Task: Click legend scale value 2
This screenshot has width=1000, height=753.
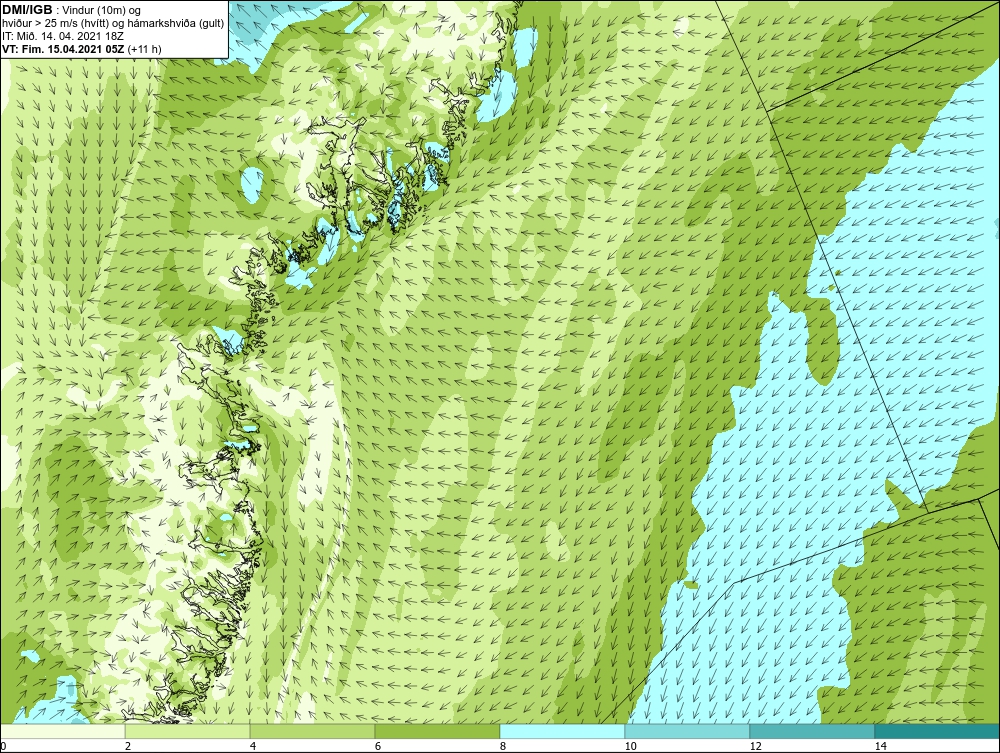Action: 128,746
